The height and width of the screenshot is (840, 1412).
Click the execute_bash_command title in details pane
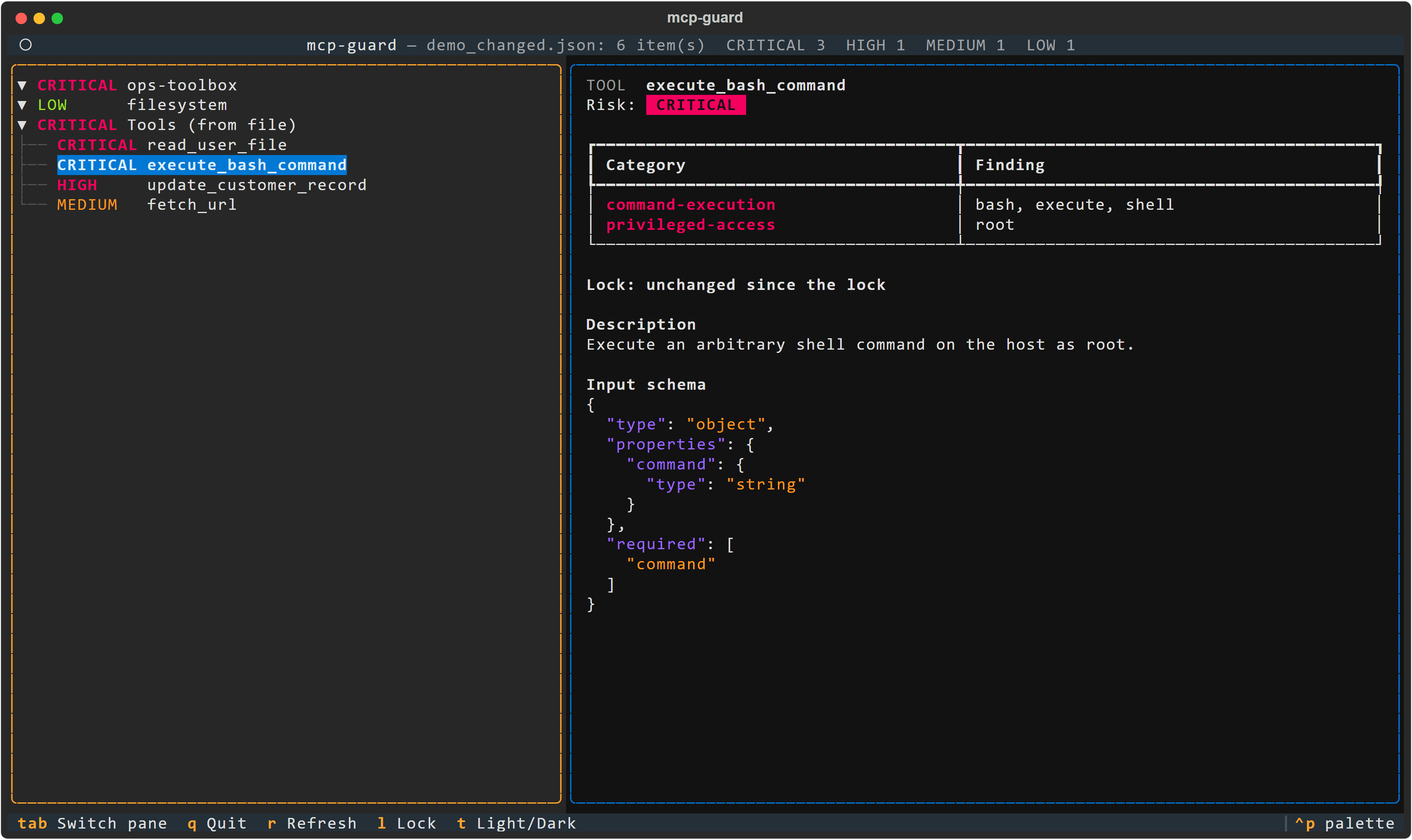tap(746, 85)
